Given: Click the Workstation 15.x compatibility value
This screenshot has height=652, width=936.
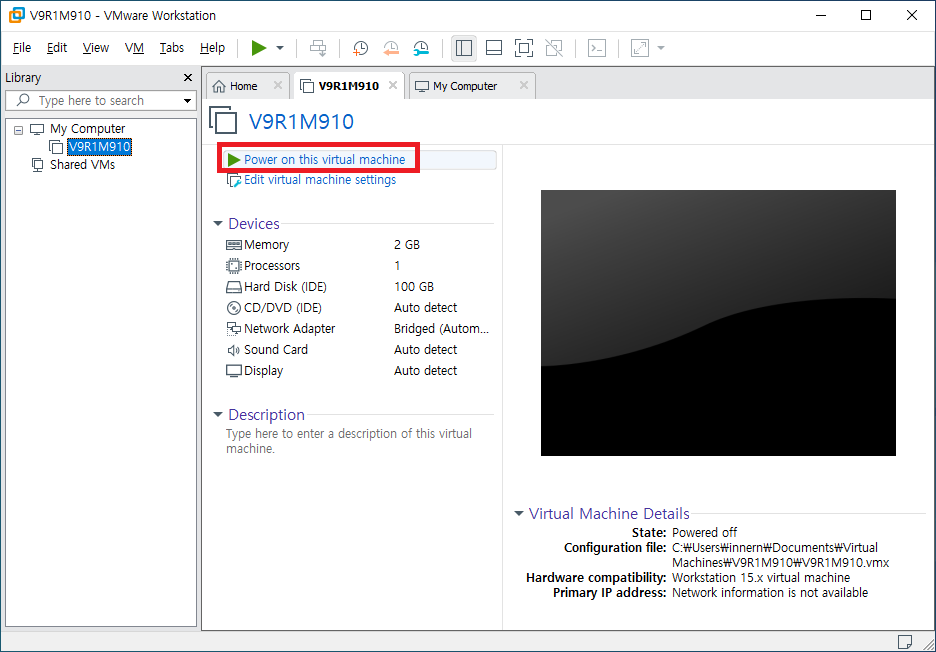Looking at the screenshot, I should pyautogui.click(x=761, y=577).
